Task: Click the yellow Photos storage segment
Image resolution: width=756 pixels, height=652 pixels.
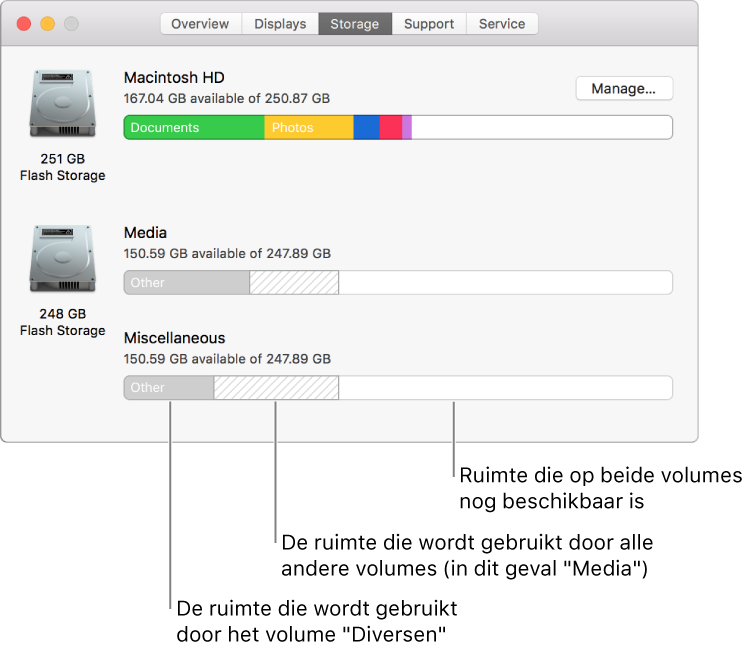Action: (x=309, y=127)
